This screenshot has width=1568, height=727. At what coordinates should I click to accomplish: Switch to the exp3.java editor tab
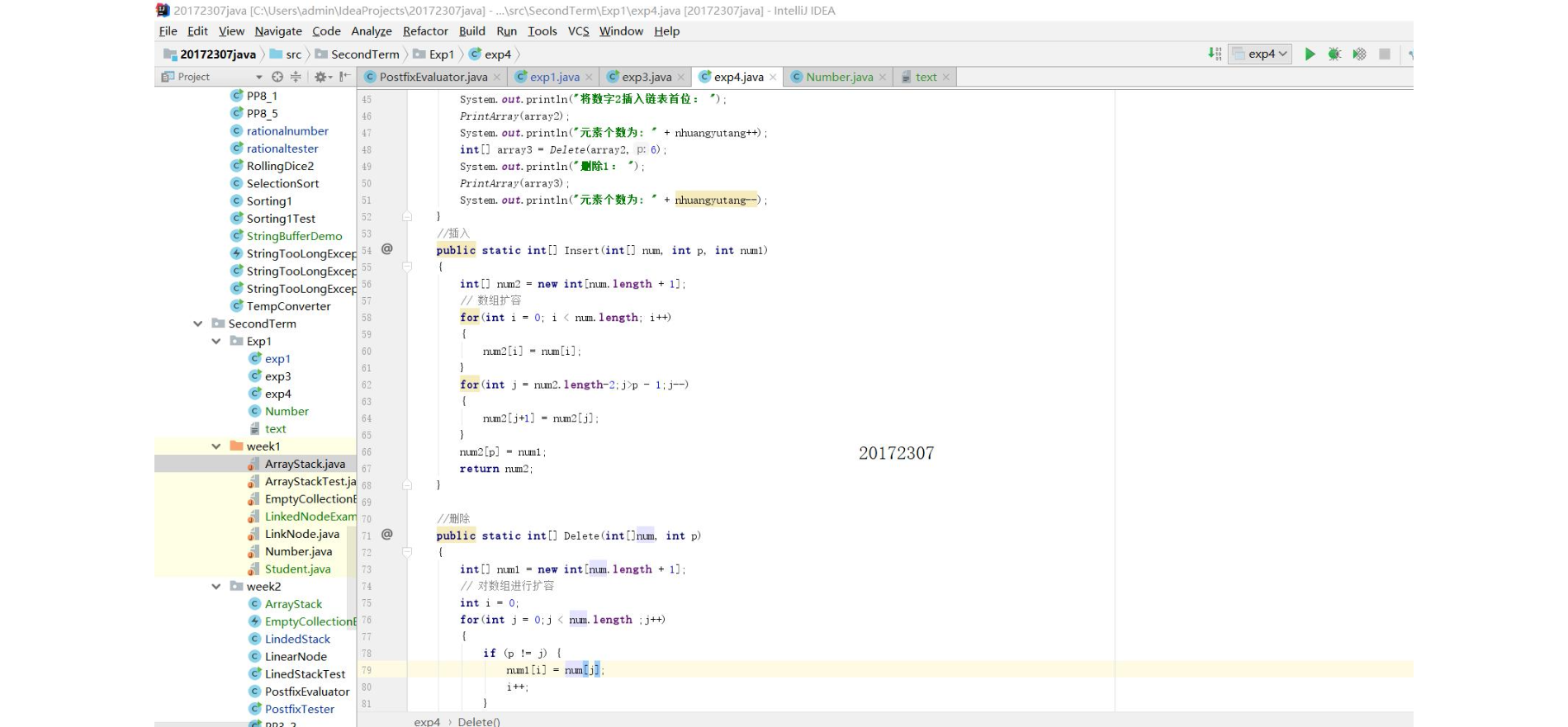pos(647,77)
